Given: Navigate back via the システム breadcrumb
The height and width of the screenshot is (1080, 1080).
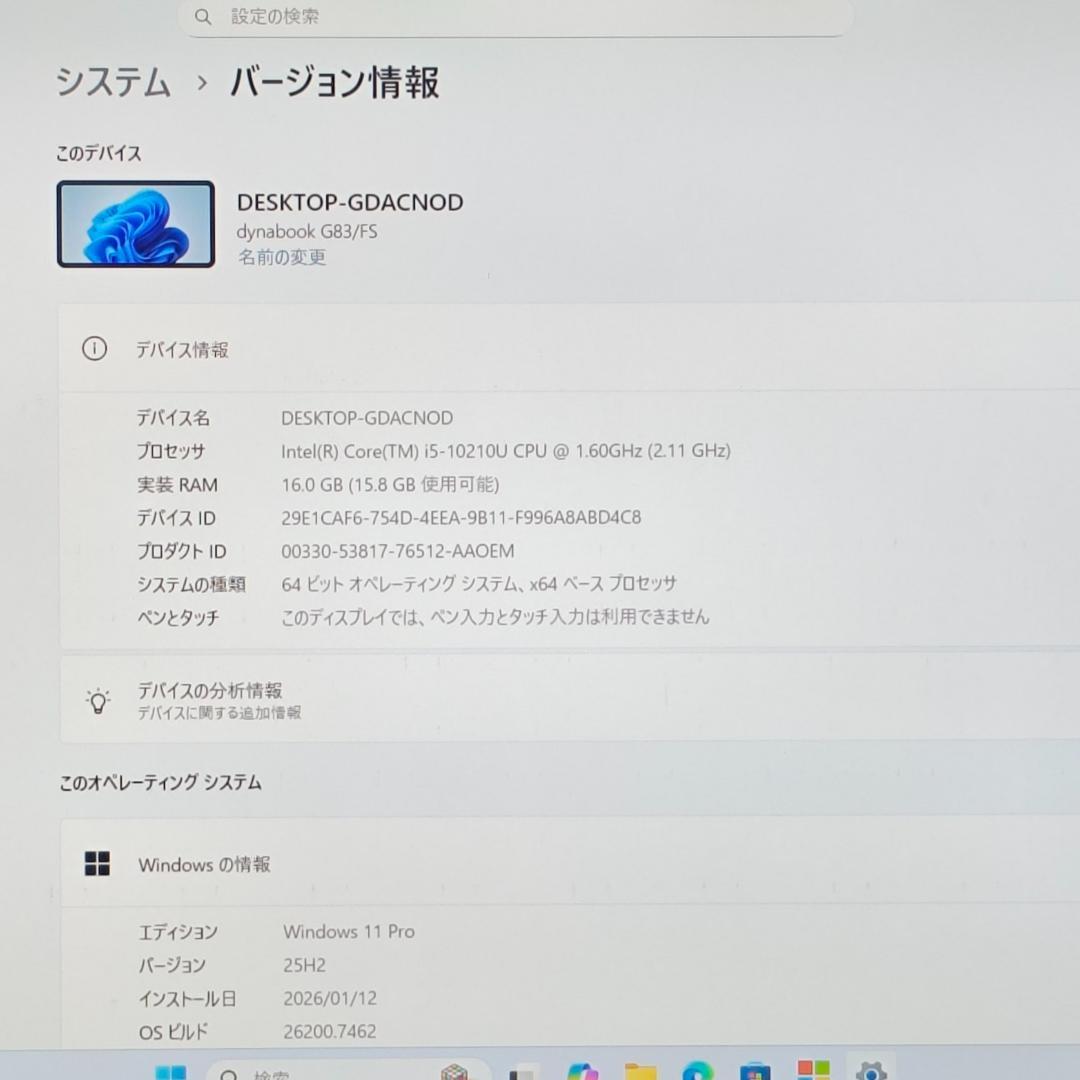Looking at the screenshot, I should click(x=113, y=84).
